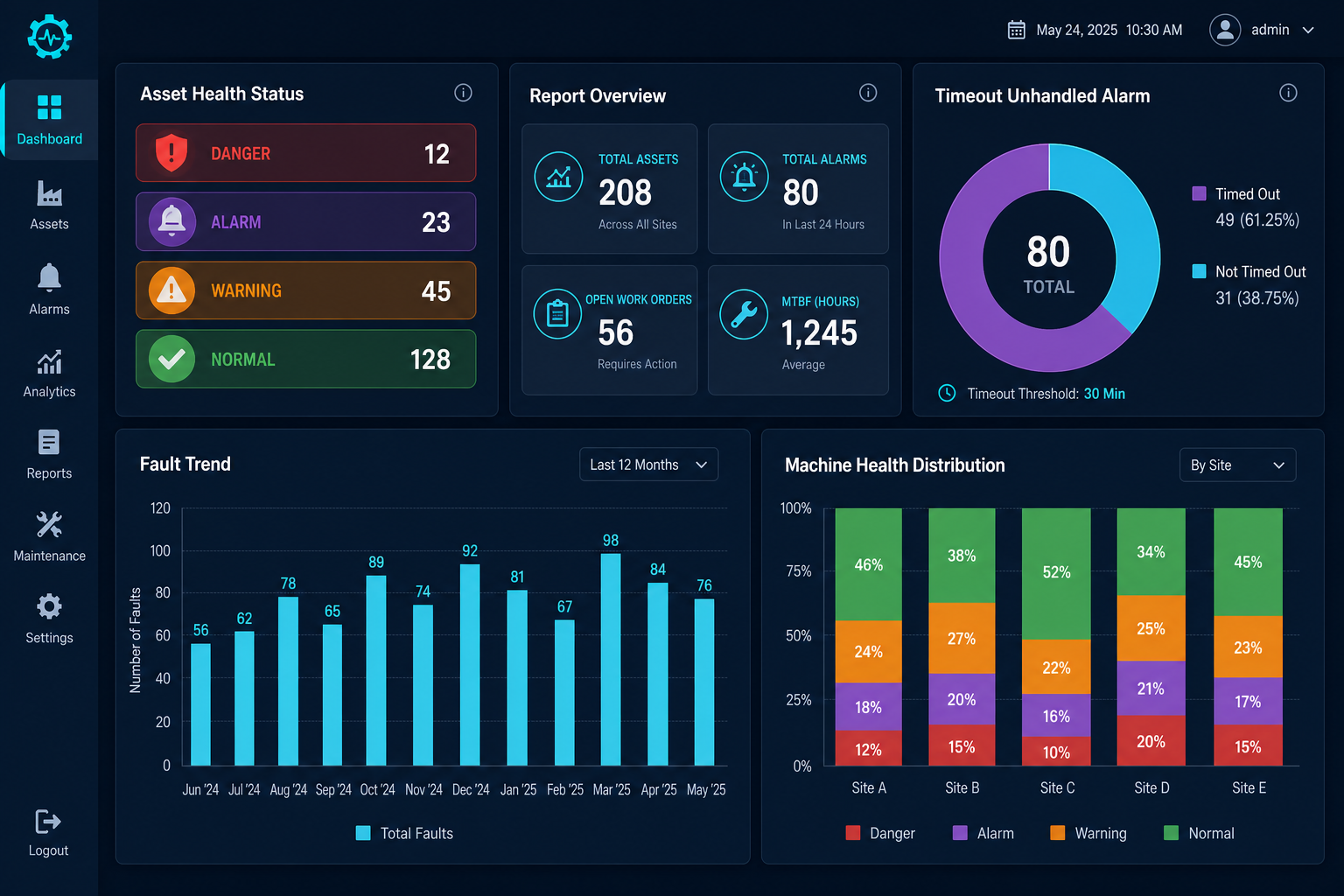Open Reports from the sidebar
This screenshot has width=1344, height=896.
[x=49, y=455]
